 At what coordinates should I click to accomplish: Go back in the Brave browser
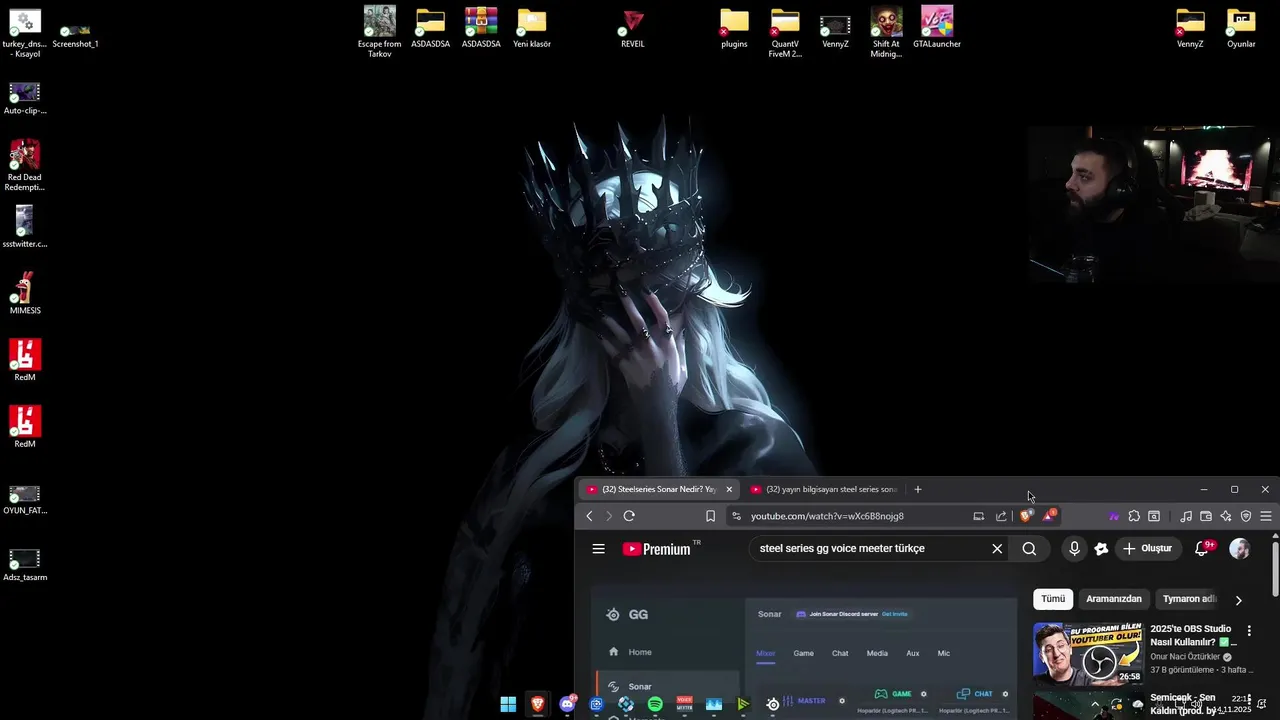pos(589,516)
